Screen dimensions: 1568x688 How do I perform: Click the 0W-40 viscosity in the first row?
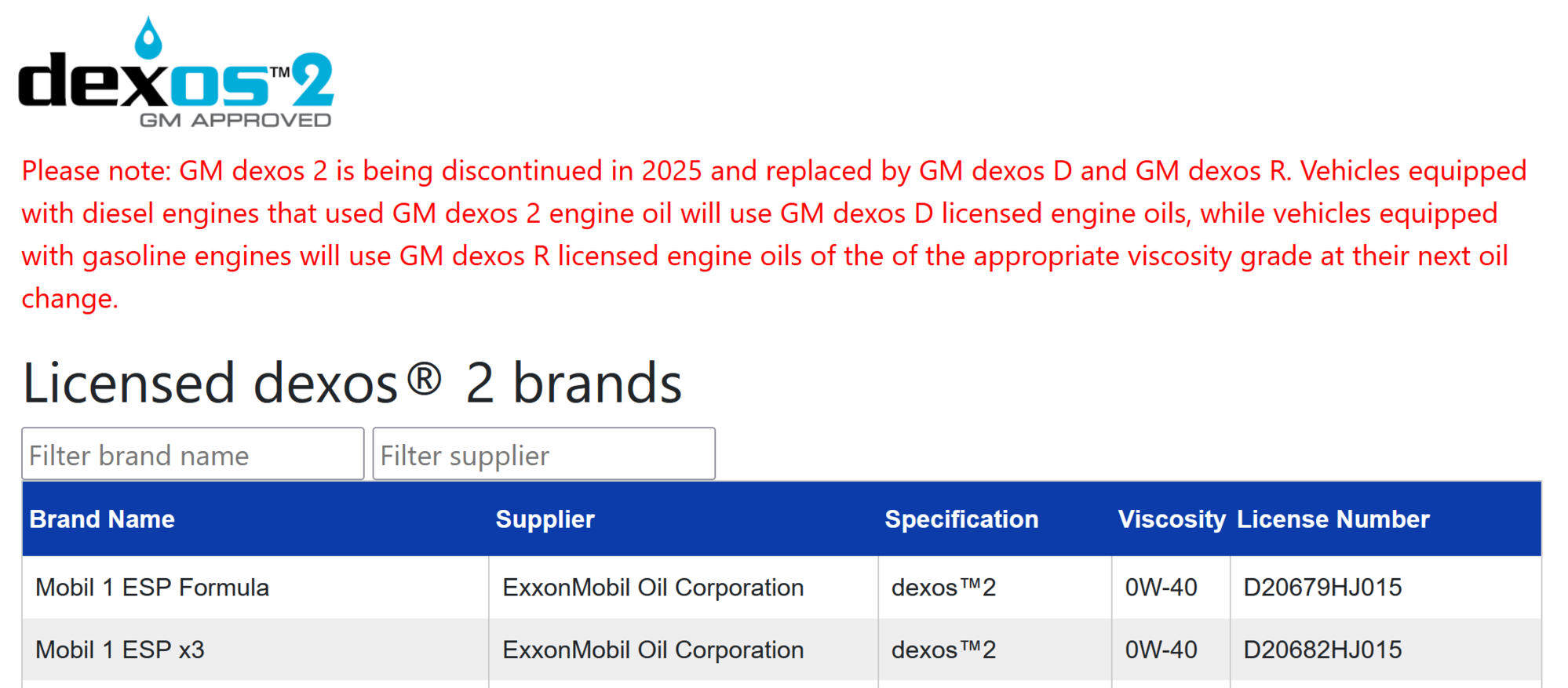point(1161,587)
